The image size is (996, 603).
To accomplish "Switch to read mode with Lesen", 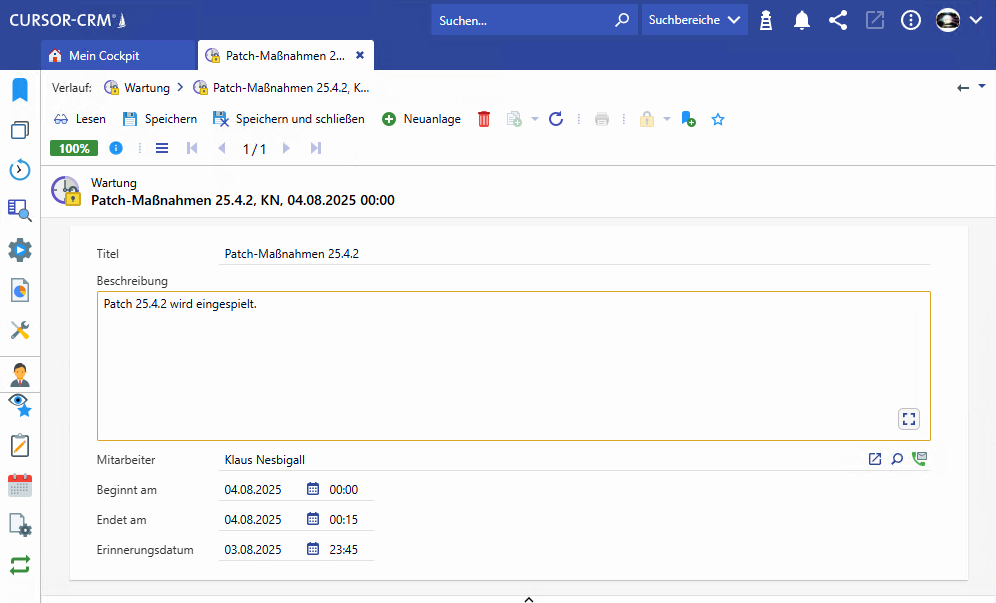I will point(80,119).
